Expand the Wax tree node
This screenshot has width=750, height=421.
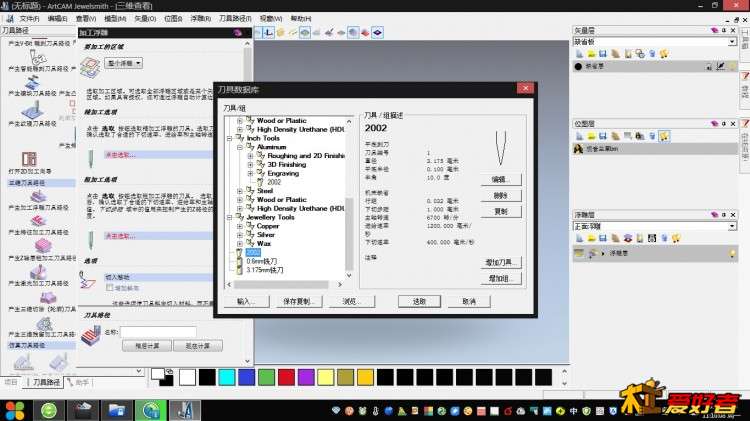(x=240, y=244)
